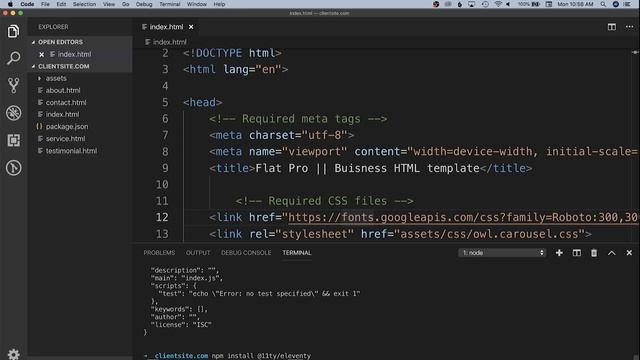Viewport: 640px width, 360px height.
Task: Open the 1: node terminal selector dropdown
Action: pos(502,253)
